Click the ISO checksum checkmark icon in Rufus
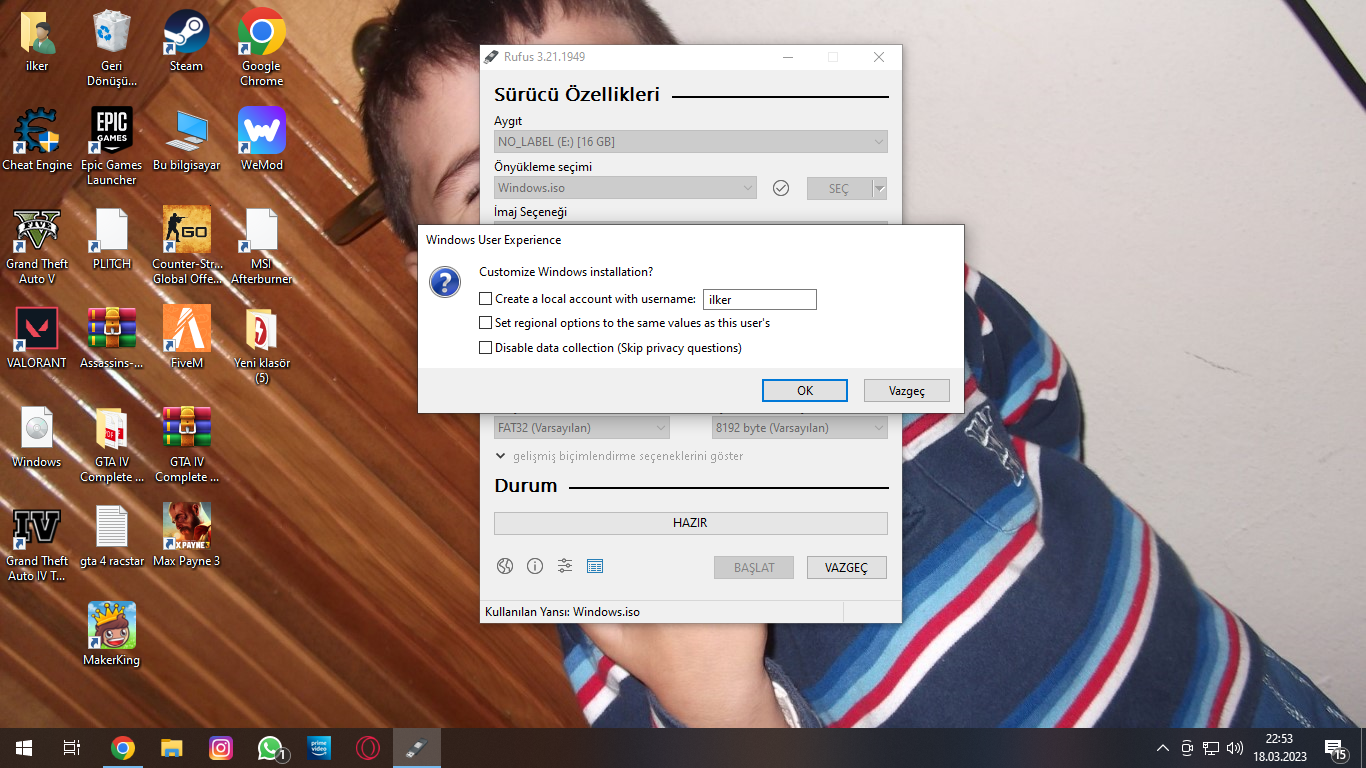1366x768 pixels. (782, 188)
